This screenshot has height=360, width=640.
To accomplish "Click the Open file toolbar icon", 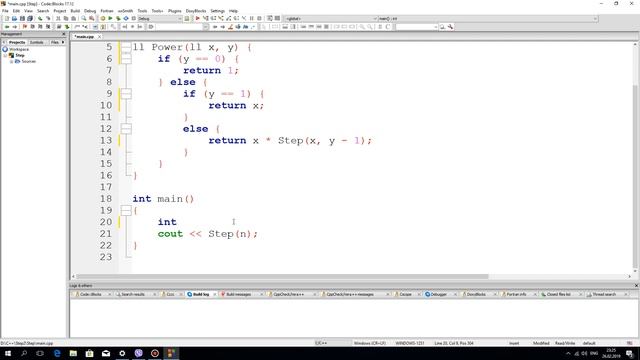I will (x=14, y=18).
